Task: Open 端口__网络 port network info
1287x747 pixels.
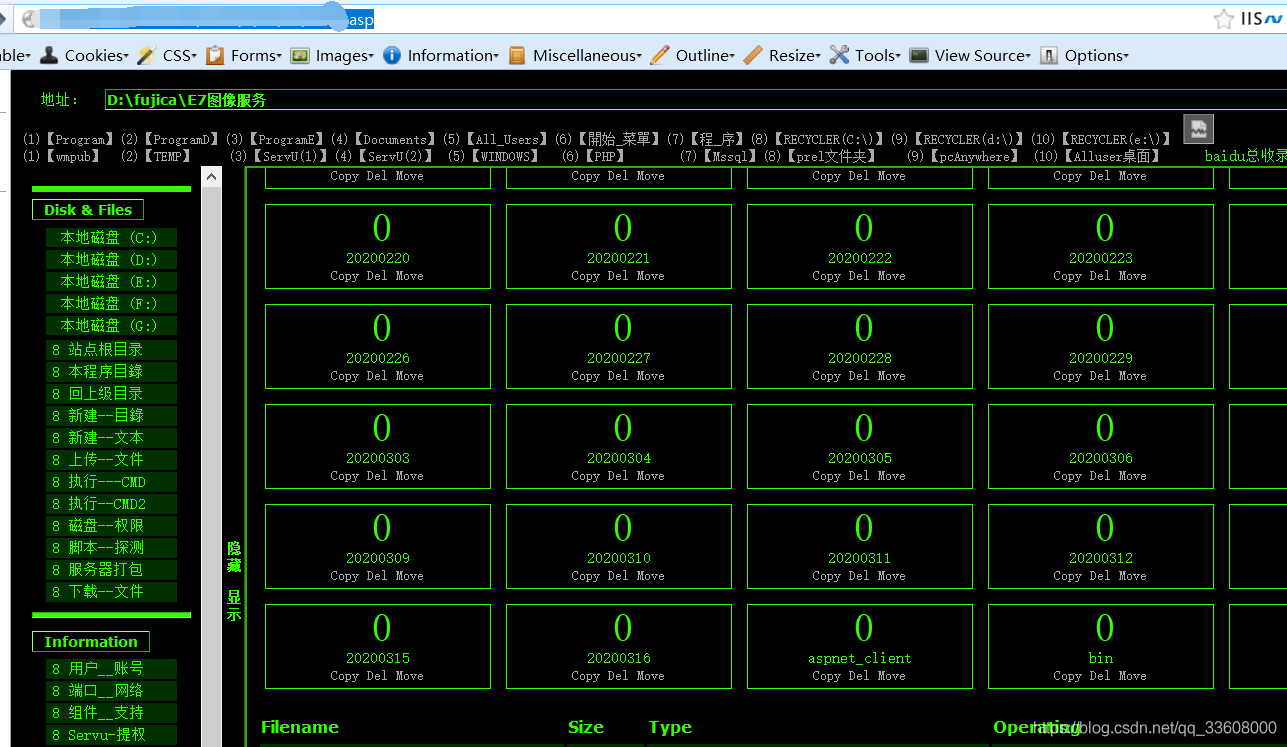Action: pyautogui.click(x=111, y=691)
